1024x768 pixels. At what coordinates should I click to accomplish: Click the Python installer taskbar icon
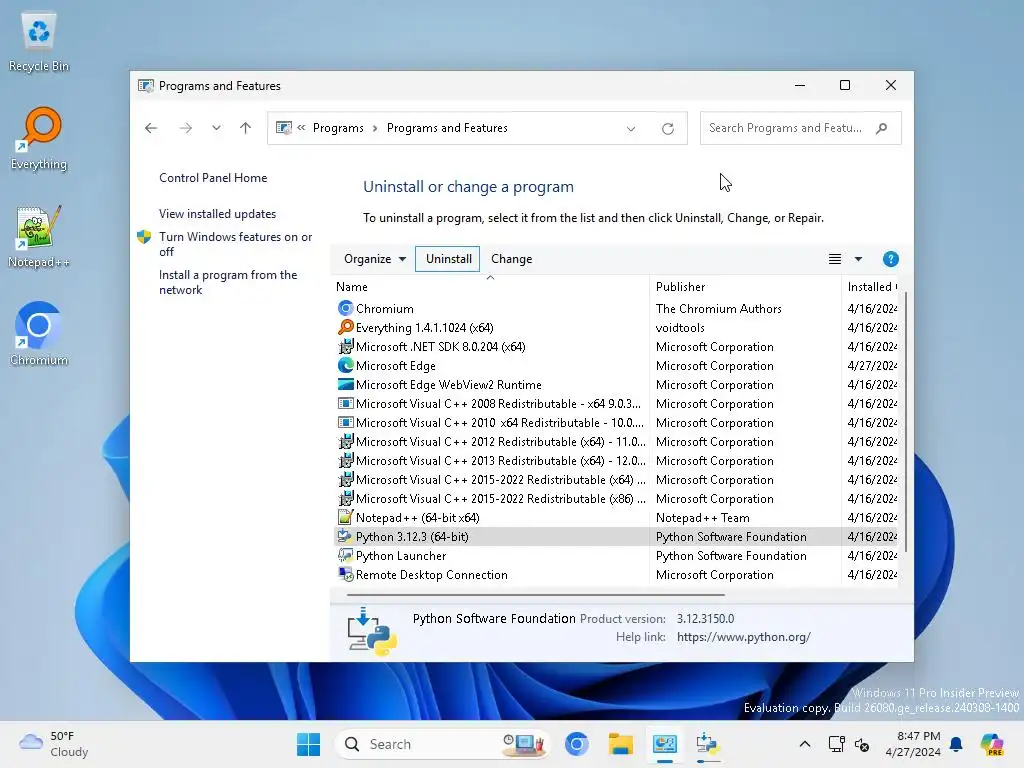click(708, 744)
